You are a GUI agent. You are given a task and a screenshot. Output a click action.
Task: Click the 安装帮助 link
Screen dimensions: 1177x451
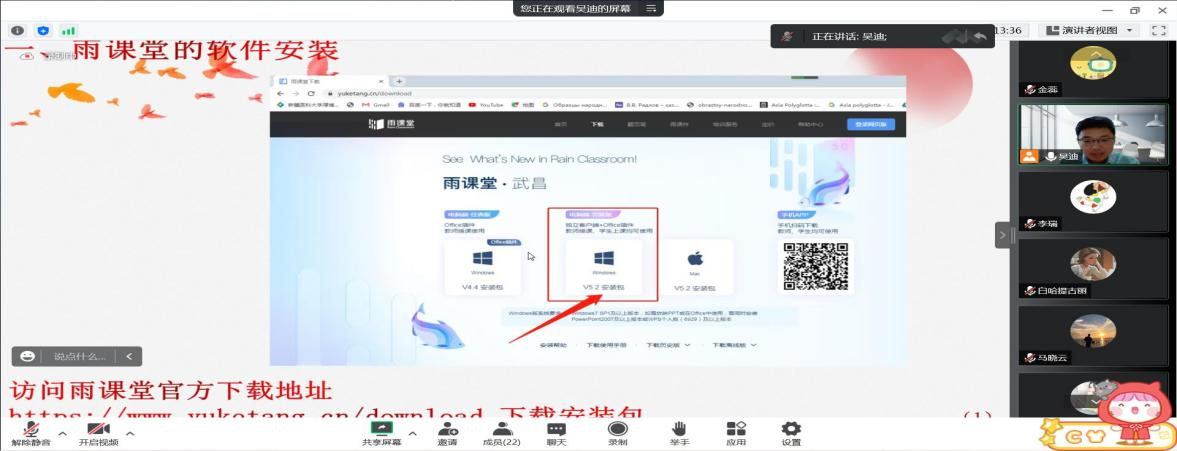(552, 345)
